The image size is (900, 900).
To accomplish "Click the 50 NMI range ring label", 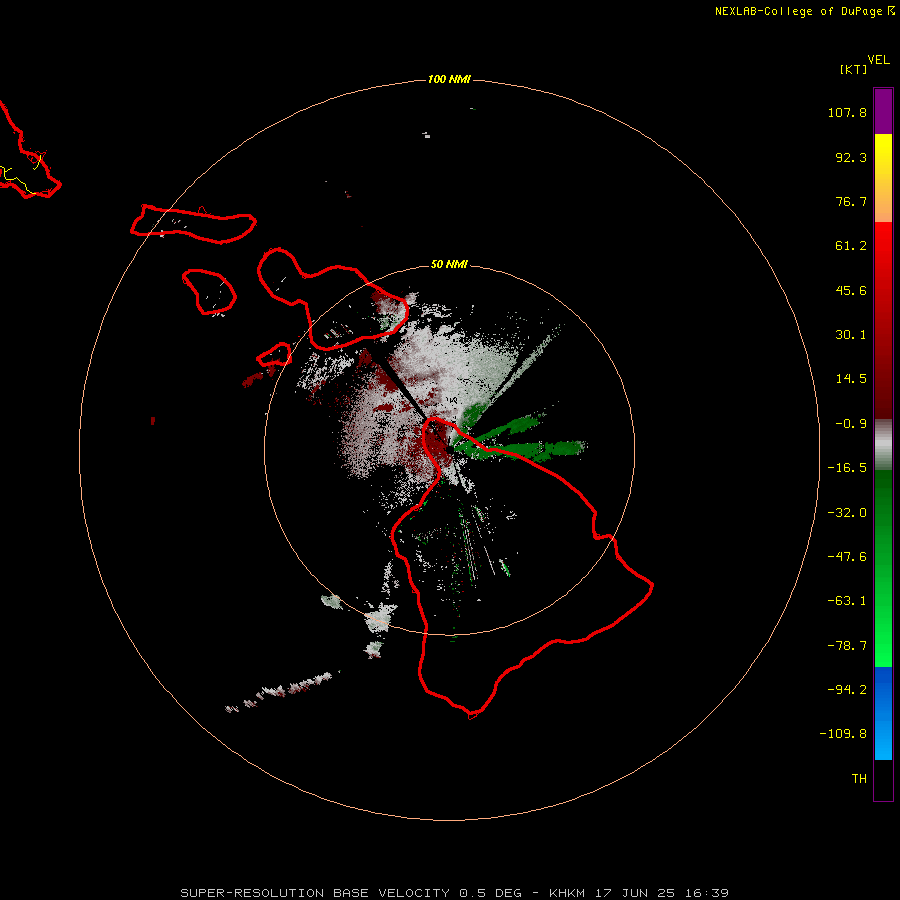I will (x=449, y=264).
